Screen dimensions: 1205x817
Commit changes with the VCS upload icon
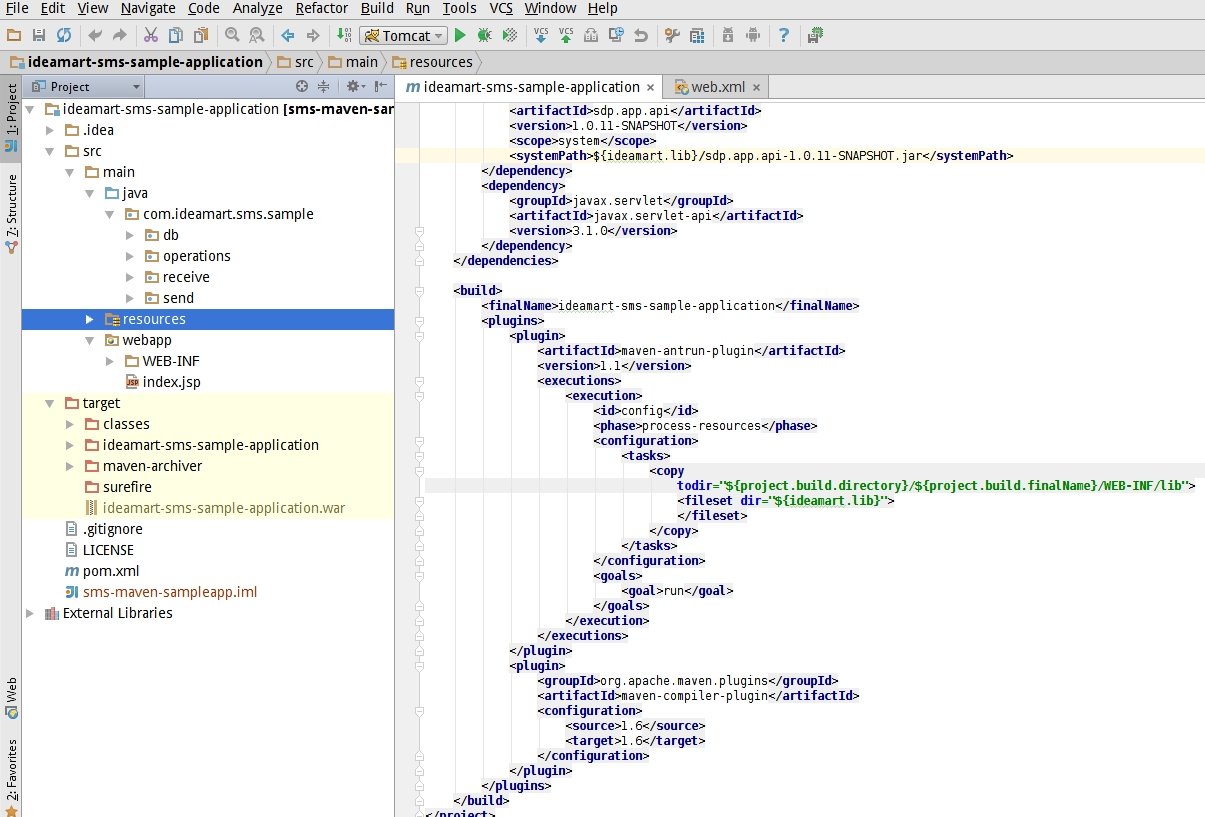point(565,35)
